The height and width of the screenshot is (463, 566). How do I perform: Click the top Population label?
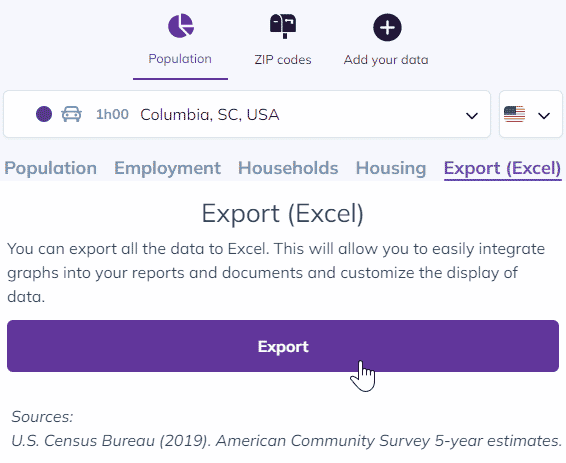pyautogui.click(x=180, y=59)
